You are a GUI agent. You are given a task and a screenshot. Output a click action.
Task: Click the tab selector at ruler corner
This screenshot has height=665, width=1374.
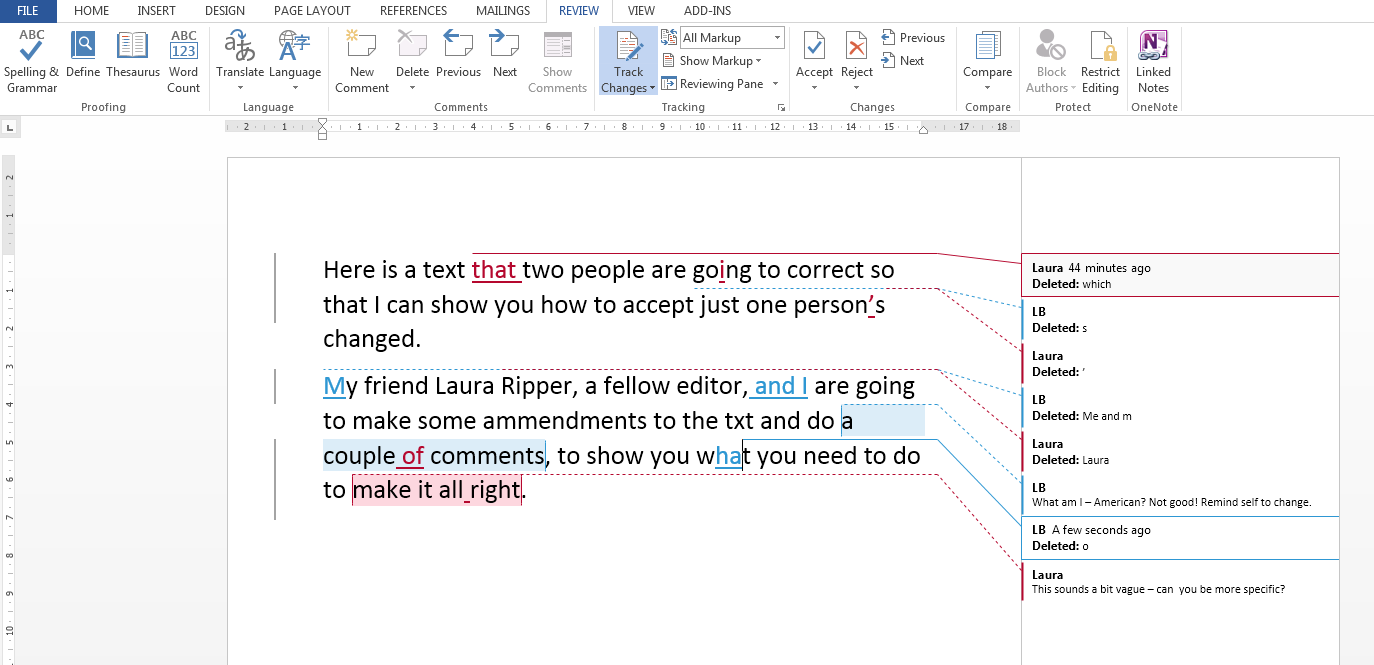[x=10, y=127]
